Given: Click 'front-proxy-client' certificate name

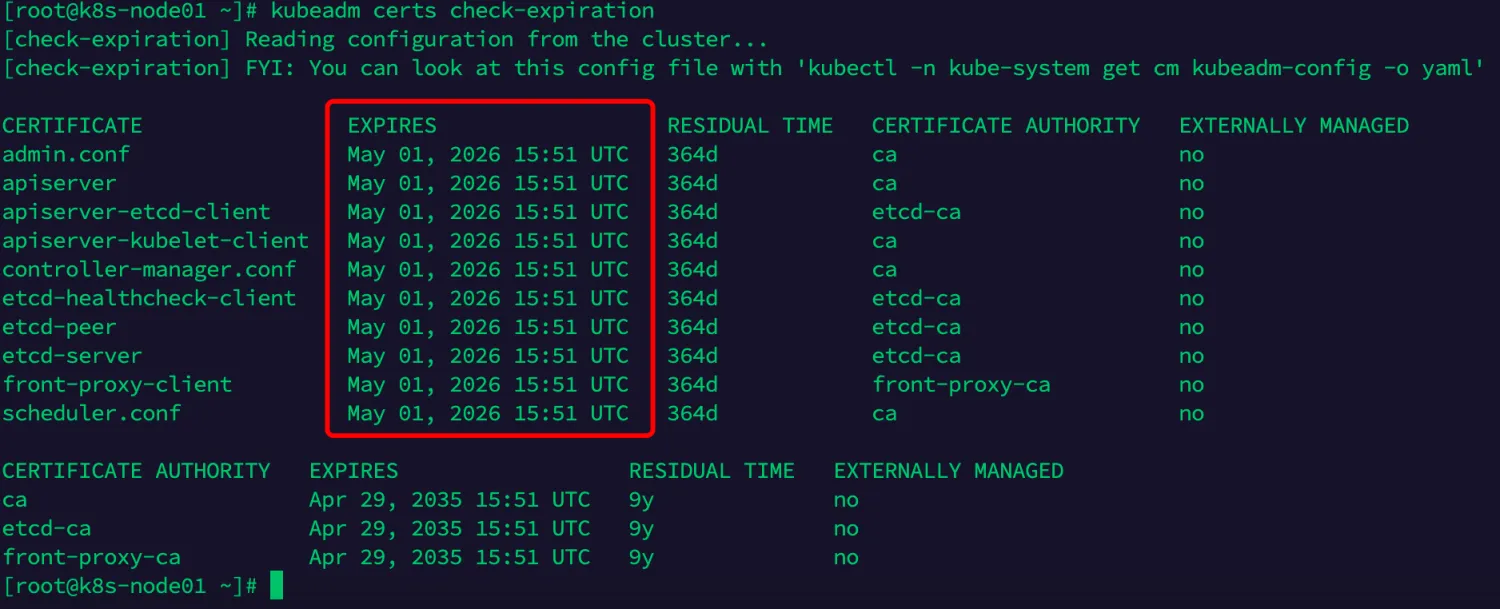Looking at the screenshot, I should click(117, 385).
